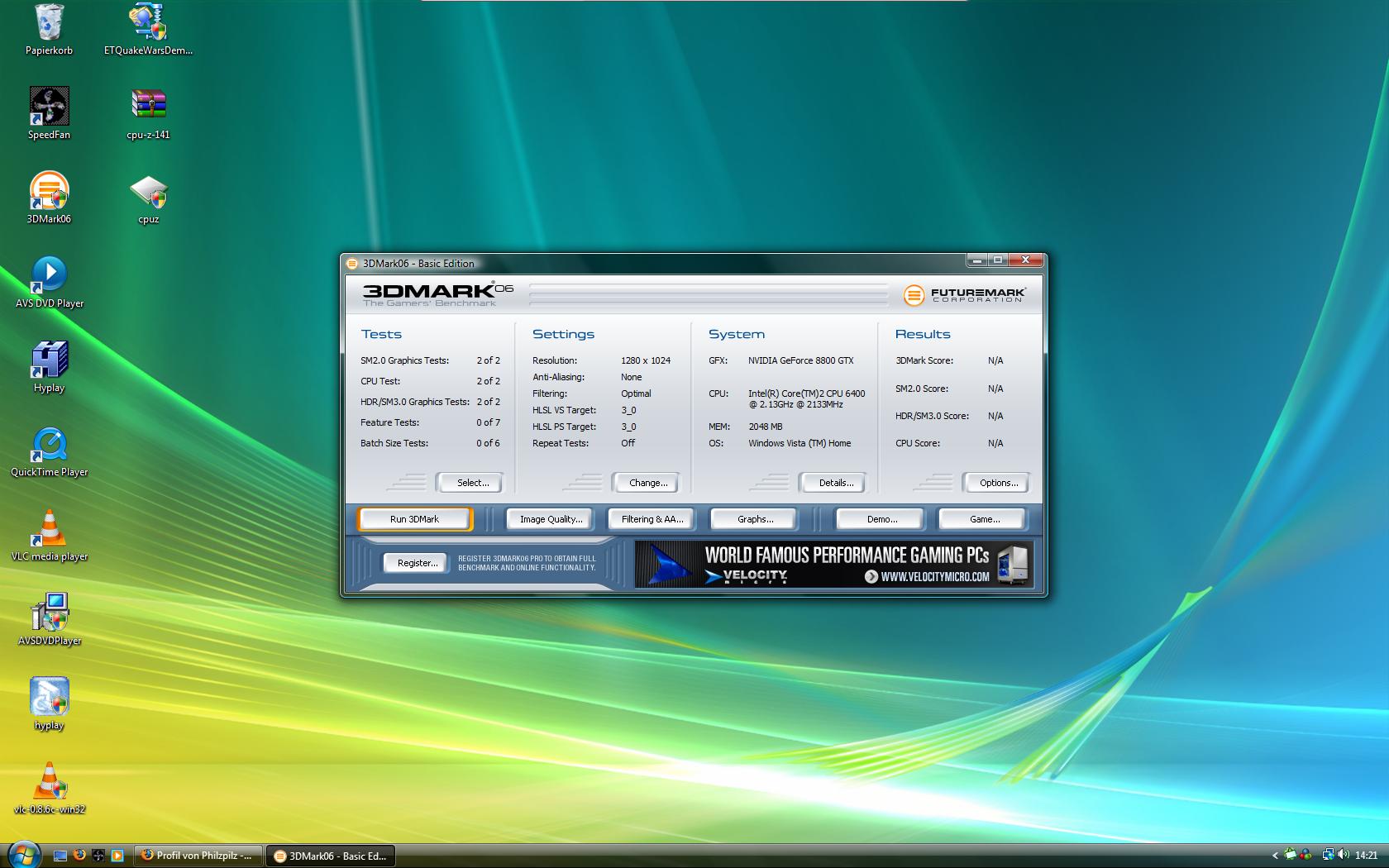The image size is (1389, 868).
Task: Click Select to choose tests
Action: pos(472,483)
